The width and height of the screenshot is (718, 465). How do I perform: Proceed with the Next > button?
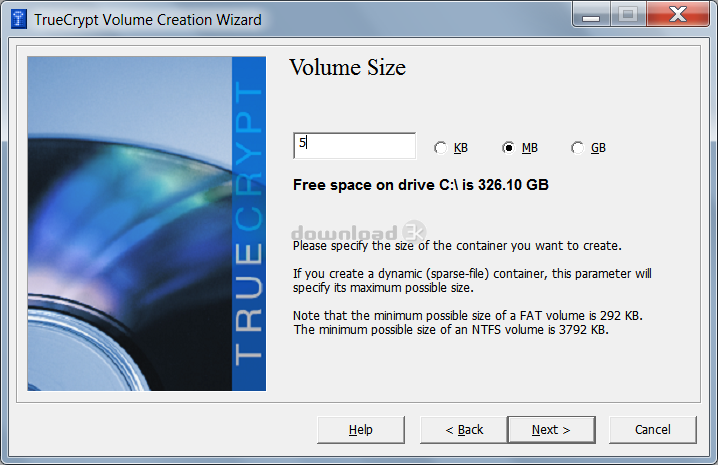551,430
